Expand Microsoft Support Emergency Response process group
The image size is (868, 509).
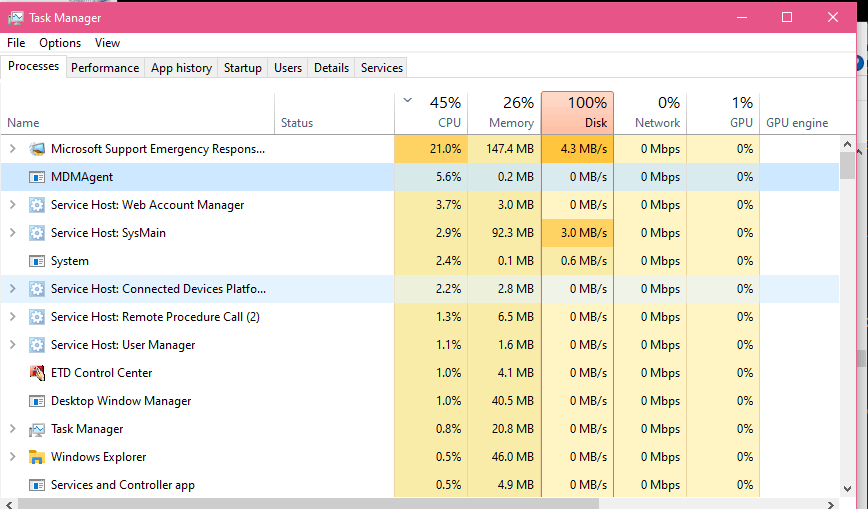[x=13, y=149]
